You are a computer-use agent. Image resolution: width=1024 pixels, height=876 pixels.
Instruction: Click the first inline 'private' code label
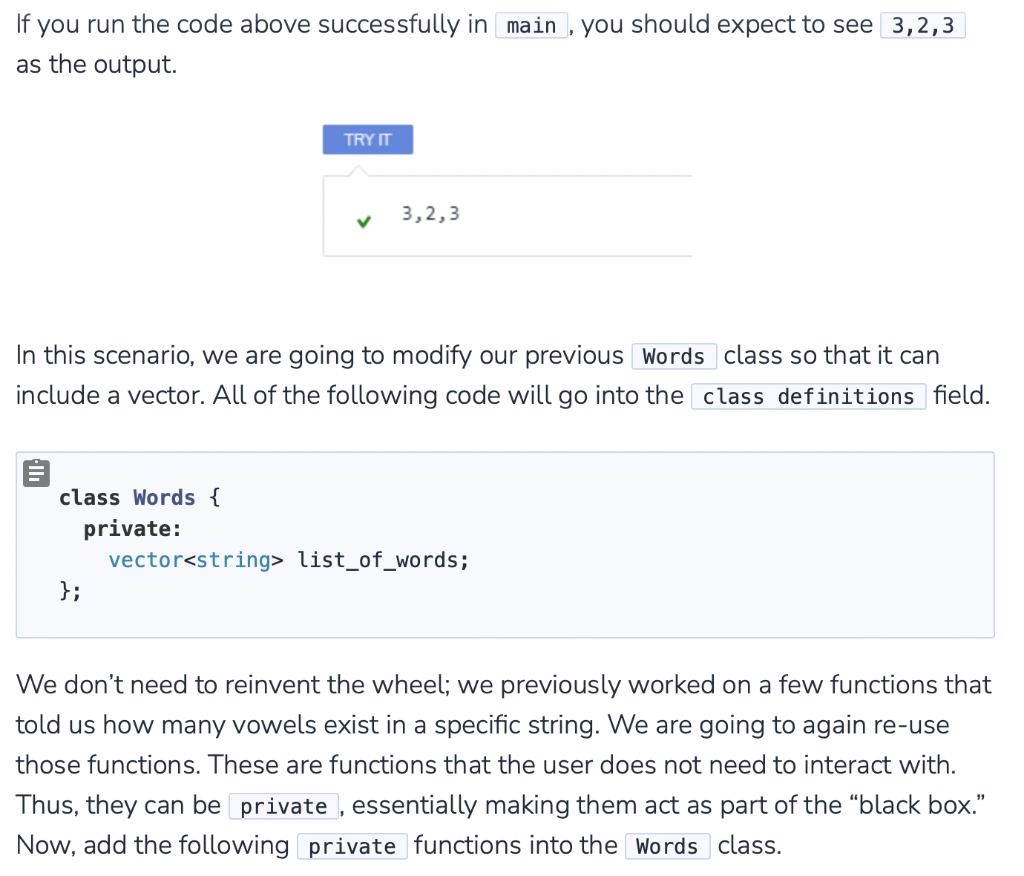point(283,806)
